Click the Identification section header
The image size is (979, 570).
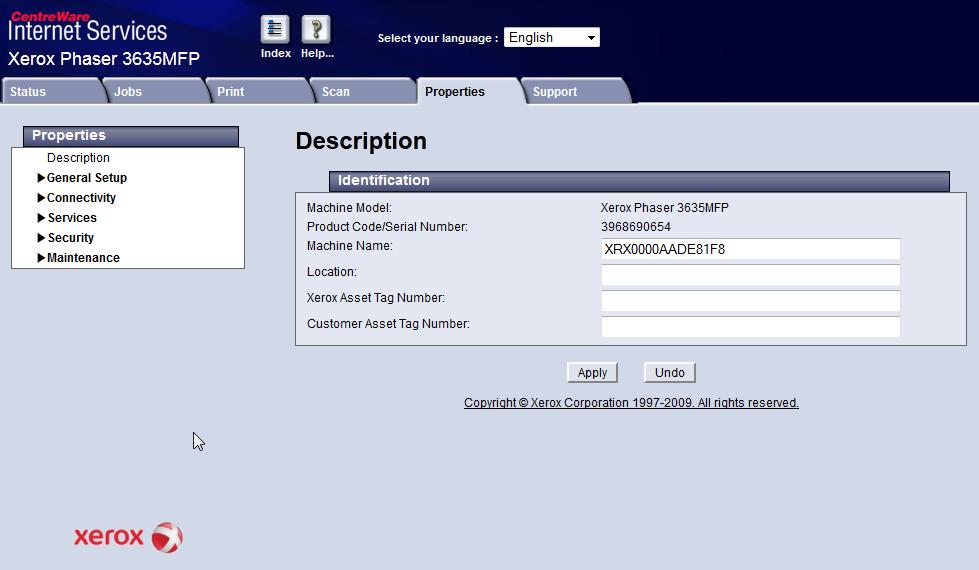639,181
